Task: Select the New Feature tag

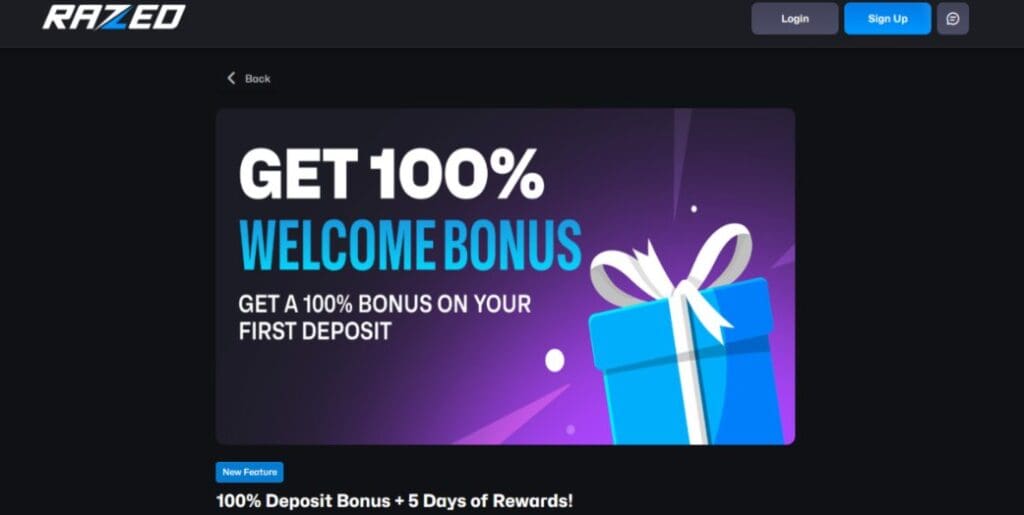Action: coord(249,472)
